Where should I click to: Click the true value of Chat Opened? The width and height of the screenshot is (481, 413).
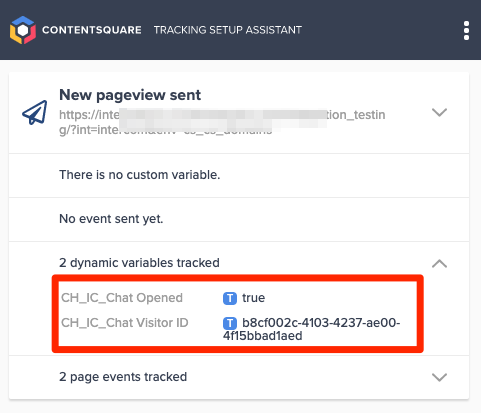pyautogui.click(x=254, y=298)
